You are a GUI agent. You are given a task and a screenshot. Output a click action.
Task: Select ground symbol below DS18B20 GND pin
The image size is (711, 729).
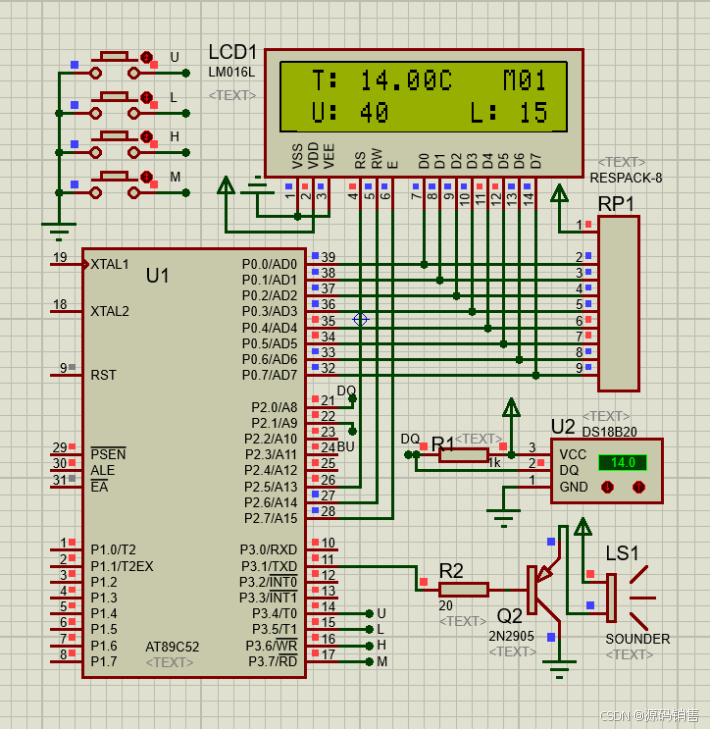point(504,518)
